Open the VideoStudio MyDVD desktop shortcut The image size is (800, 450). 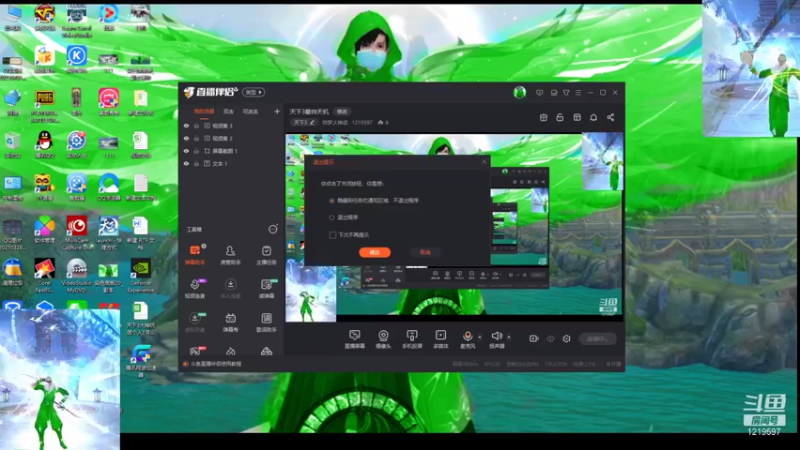77,276
